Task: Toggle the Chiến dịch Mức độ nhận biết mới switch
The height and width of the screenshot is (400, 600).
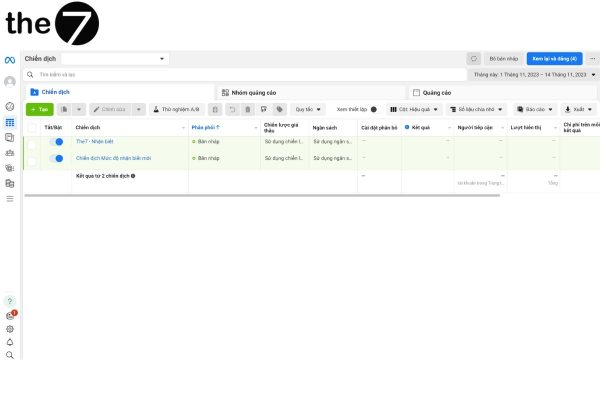Action: tap(55, 158)
